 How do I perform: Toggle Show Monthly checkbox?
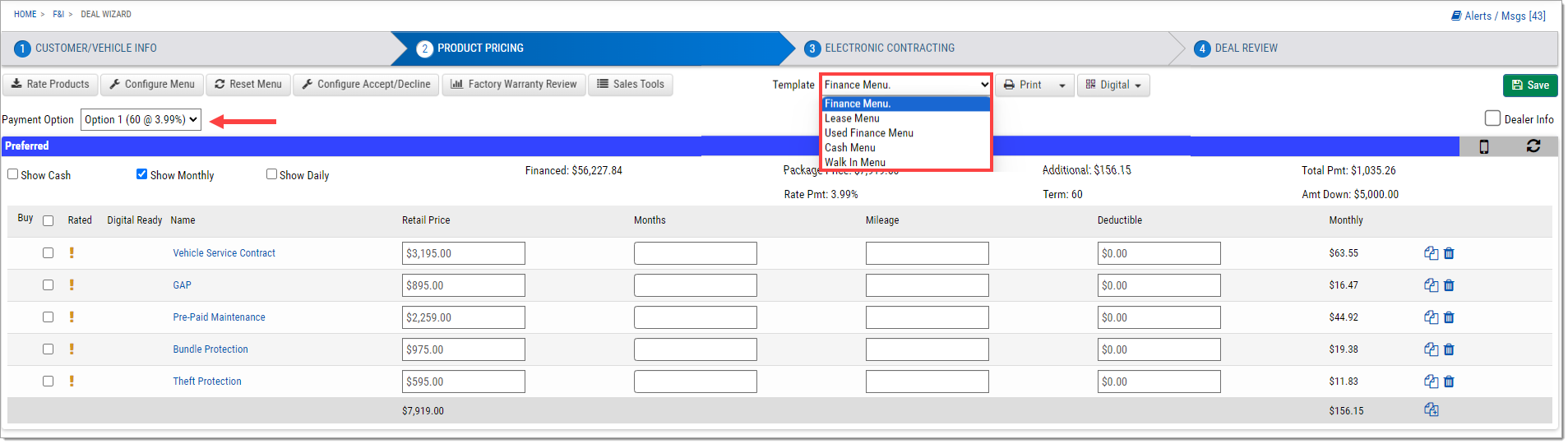[x=141, y=174]
